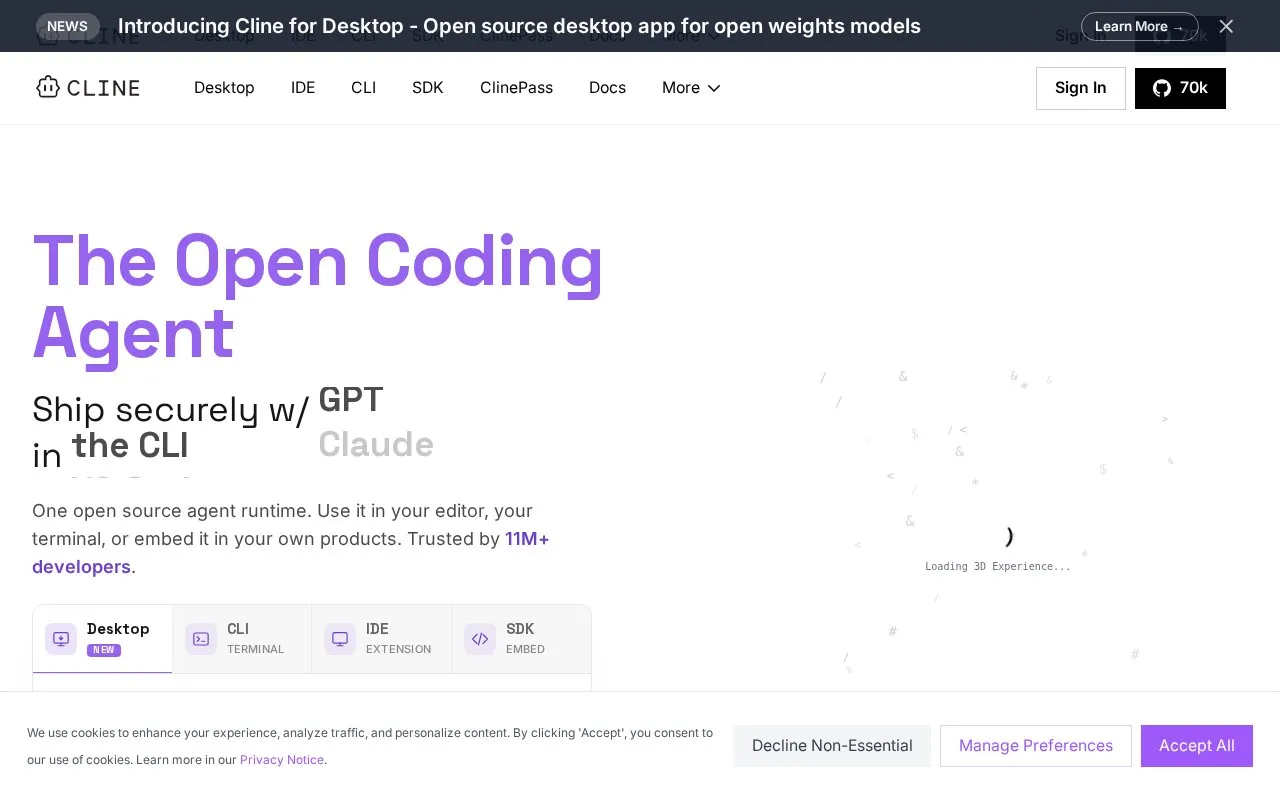Click "The Open Coding Agent" headline
This screenshot has height=800, width=1280.
[318, 297]
